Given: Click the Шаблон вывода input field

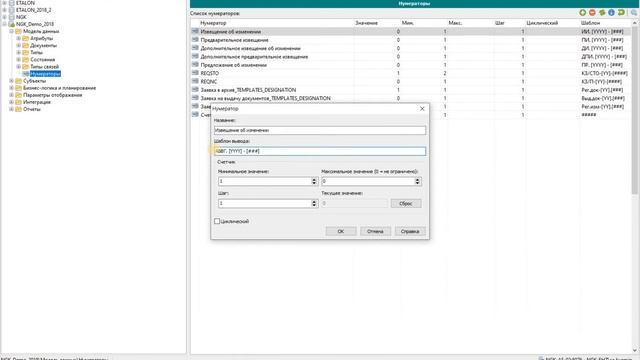Looking at the screenshot, I should pyautogui.click(x=320, y=151).
